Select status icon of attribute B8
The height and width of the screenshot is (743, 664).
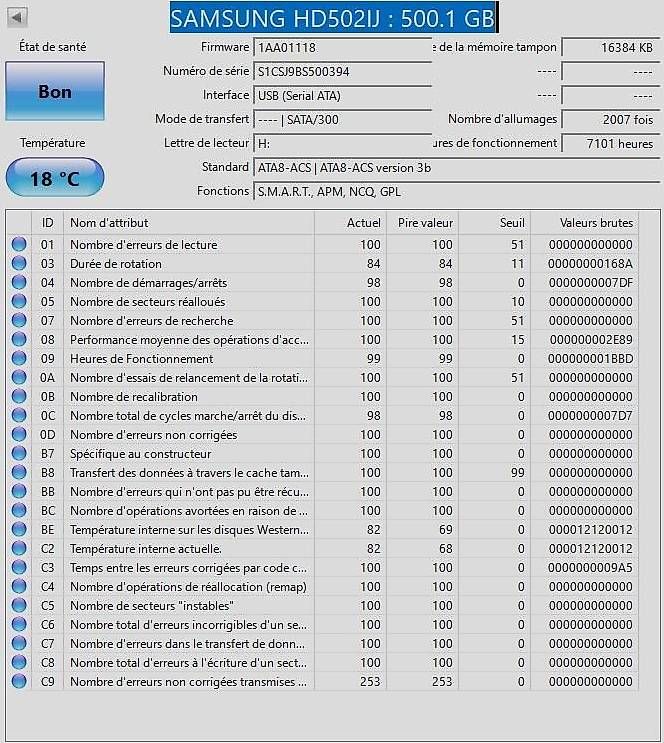pos(19,472)
